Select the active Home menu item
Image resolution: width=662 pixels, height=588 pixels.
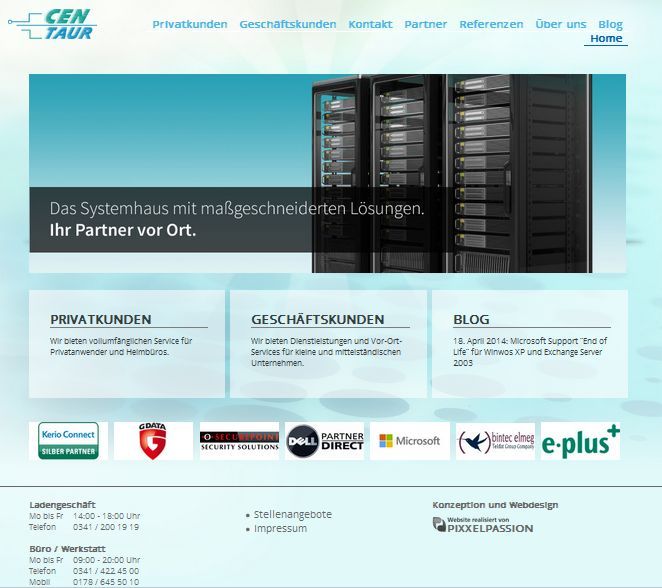pyautogui.click(x=606, y=38)
